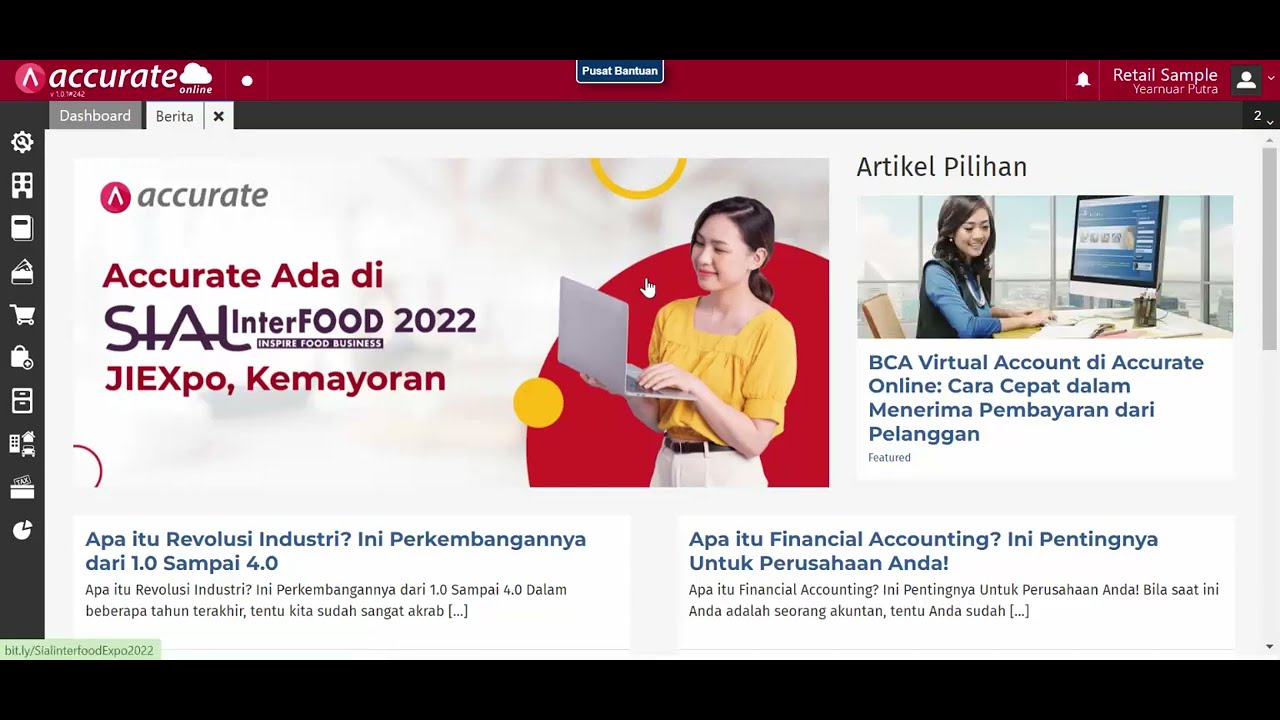Open the Inventory cabinet sidebar icon
This screenshot has width=1280, height=720.
[x=22, y=401]
